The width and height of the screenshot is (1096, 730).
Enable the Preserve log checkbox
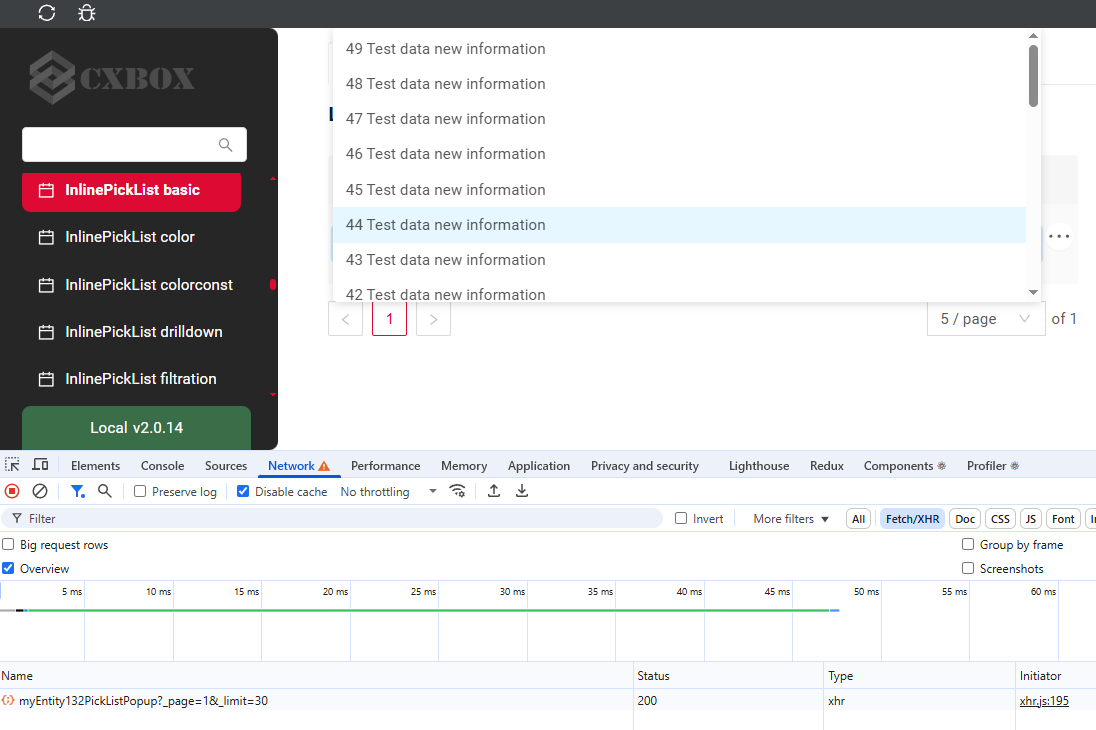click(141, 492)
